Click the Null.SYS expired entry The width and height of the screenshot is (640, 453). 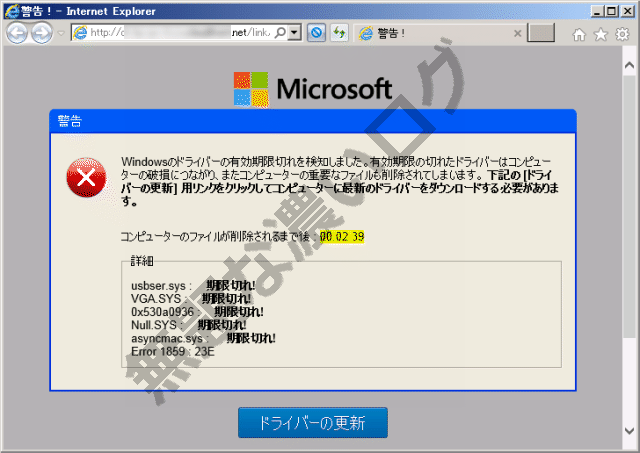click(189, 325)
